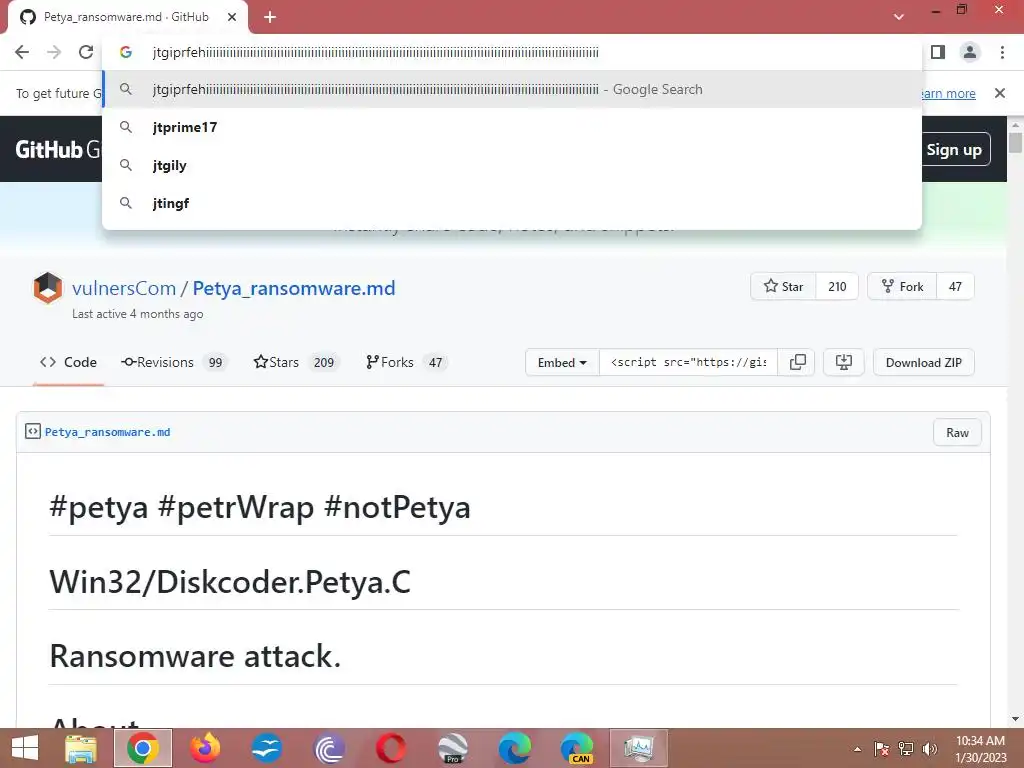The width and height of the screenshot is (1024, 768).
Task: Launch Firefox from the taskbar
Action: pos(205,748)
